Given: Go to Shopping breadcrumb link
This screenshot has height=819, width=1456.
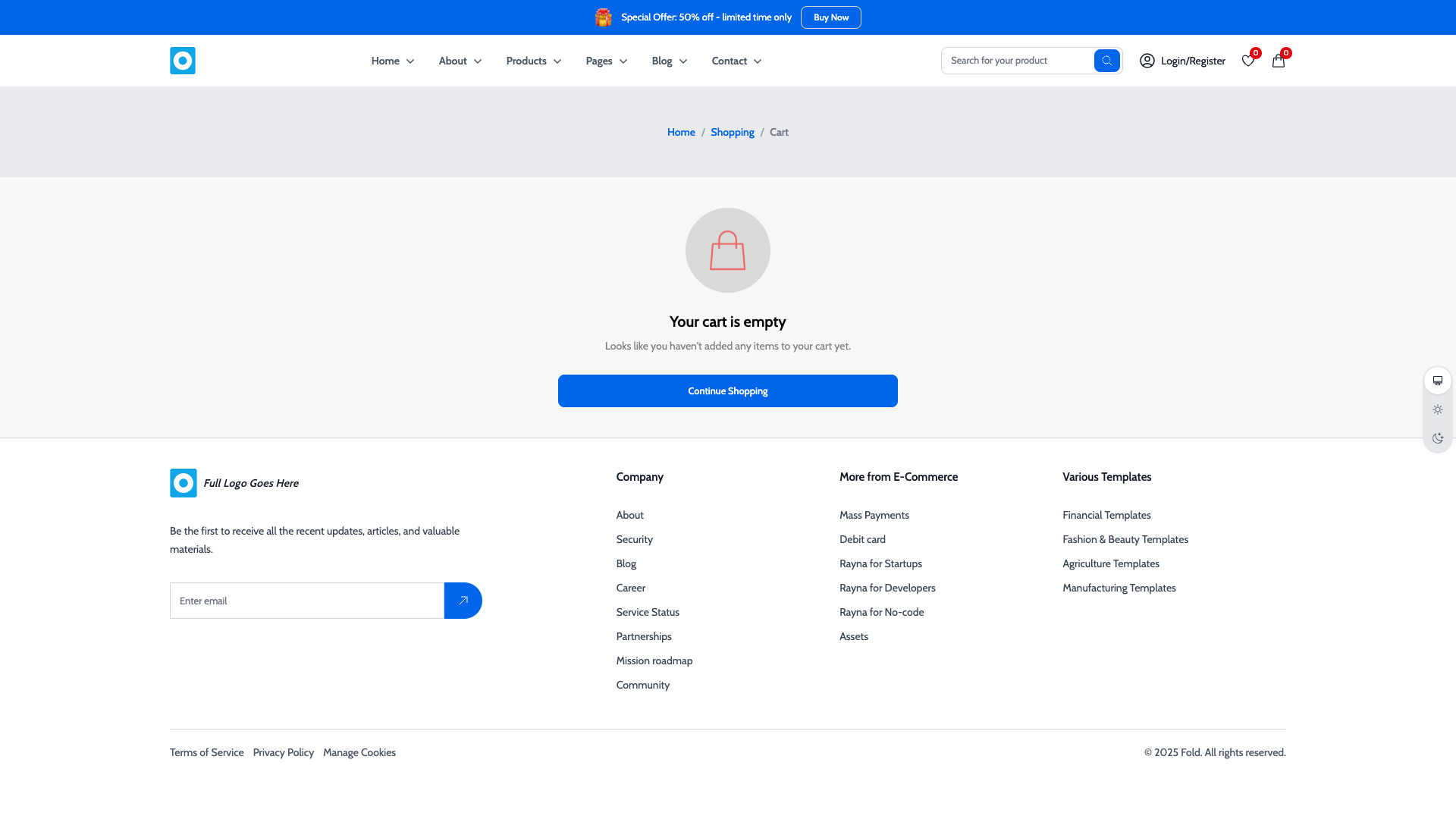Looking at the screenshot, I should pyautogui.click(x=732, y=132).
